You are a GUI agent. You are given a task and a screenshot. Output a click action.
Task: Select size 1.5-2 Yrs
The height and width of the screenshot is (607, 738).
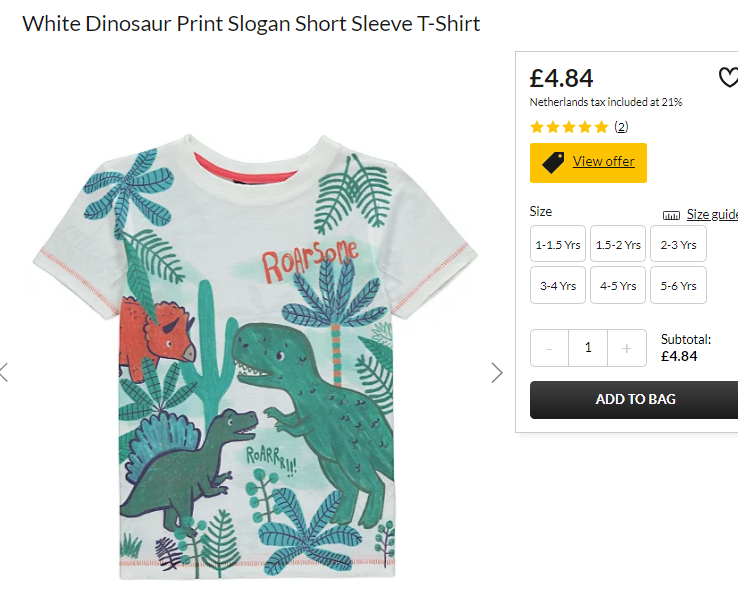click(x=618, y=244)
